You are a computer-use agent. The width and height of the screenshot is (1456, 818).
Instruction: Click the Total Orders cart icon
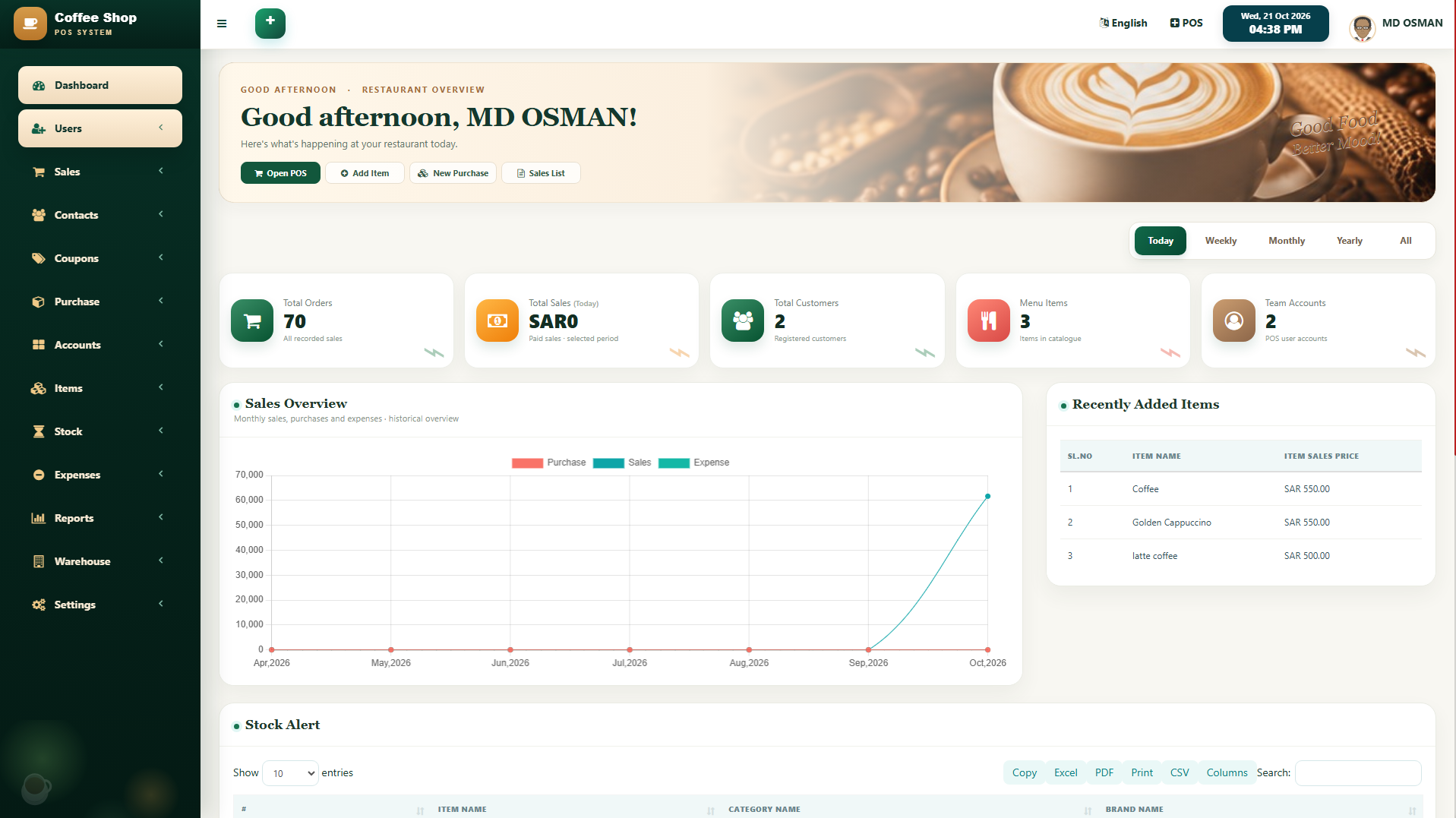coord(252,321)
